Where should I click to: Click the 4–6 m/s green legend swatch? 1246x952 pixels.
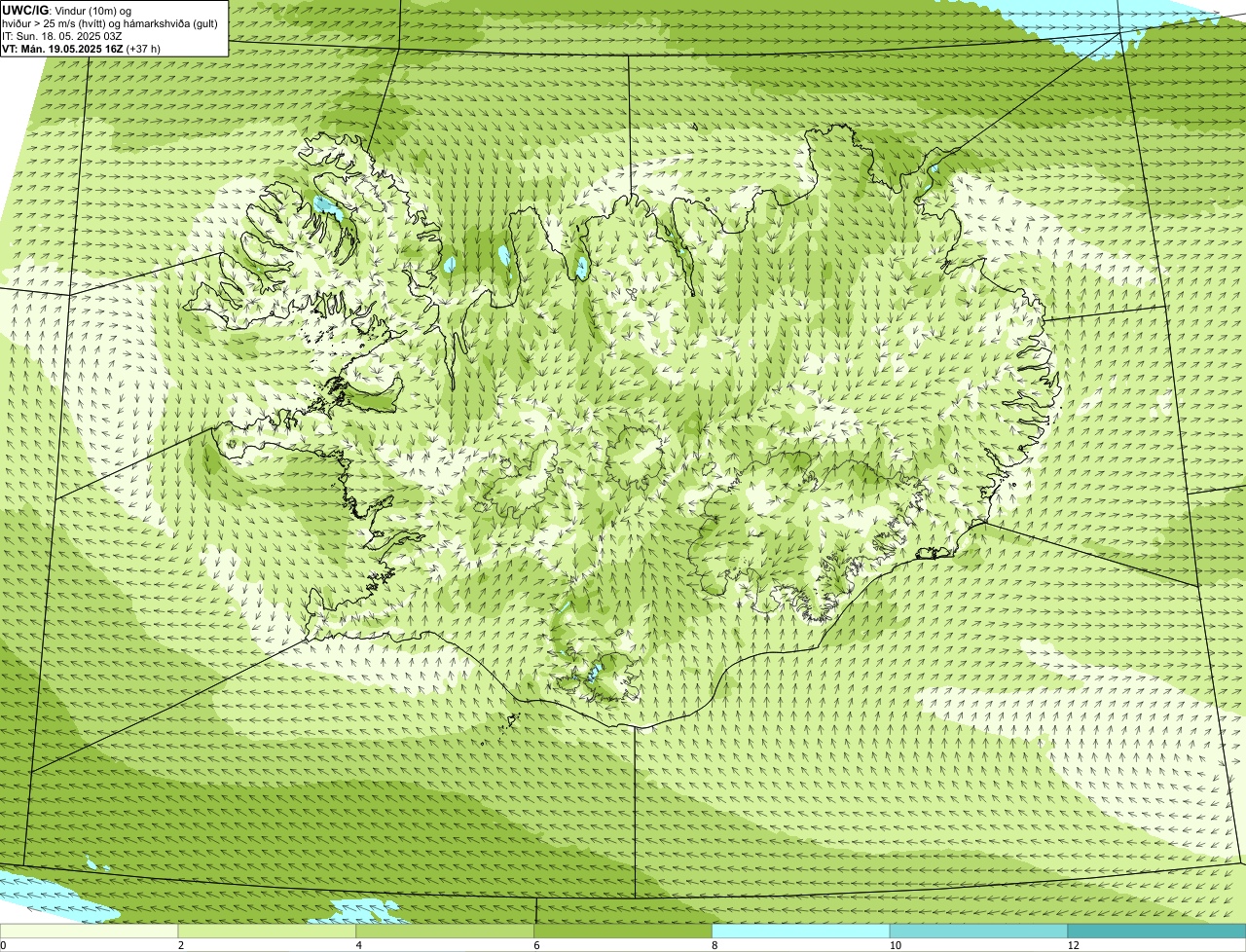[446, 932]
